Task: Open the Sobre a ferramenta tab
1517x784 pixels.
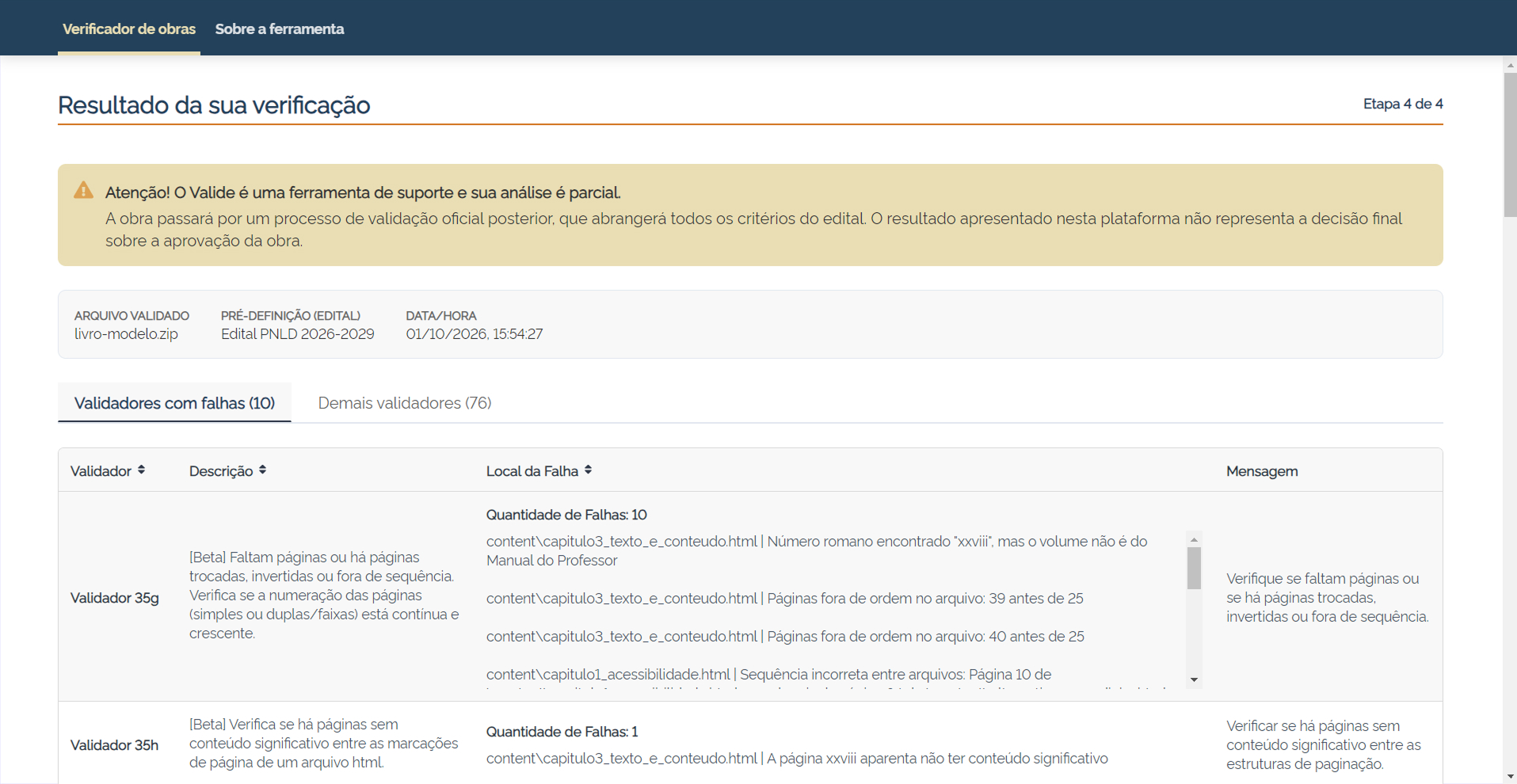Action: [x=280, y=29]
